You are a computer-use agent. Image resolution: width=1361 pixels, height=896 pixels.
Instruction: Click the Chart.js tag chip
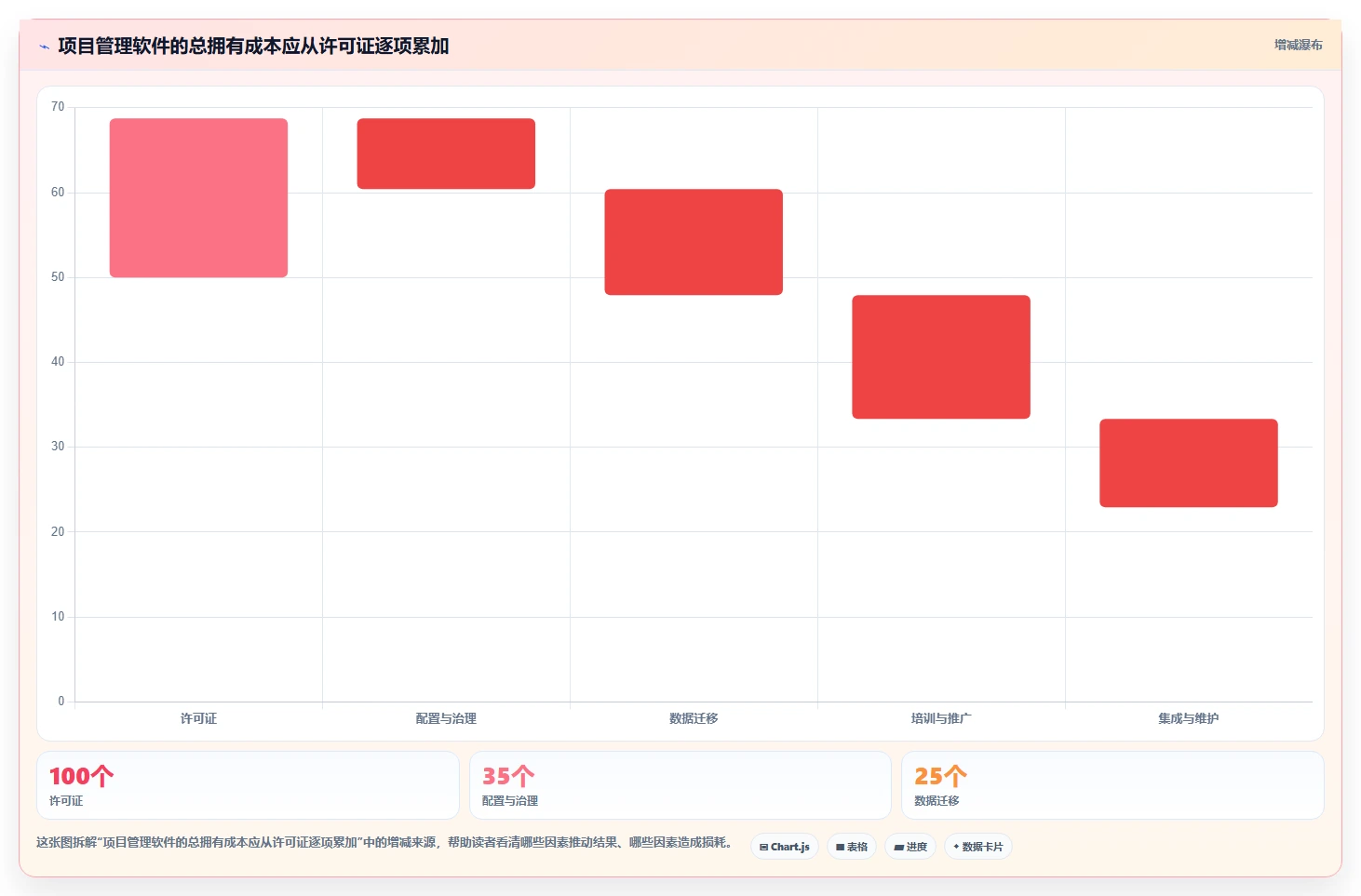click(785, 847)
